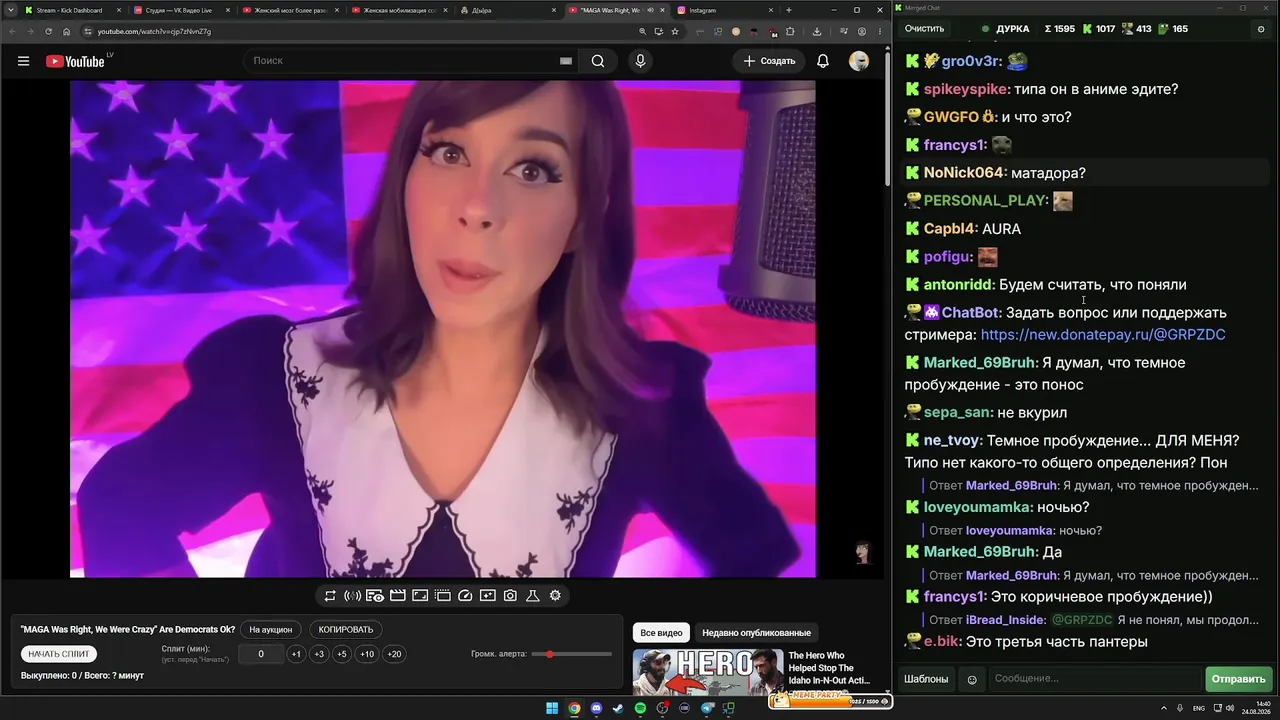Open Chrome tab search dropdown

tap(10, 10)
